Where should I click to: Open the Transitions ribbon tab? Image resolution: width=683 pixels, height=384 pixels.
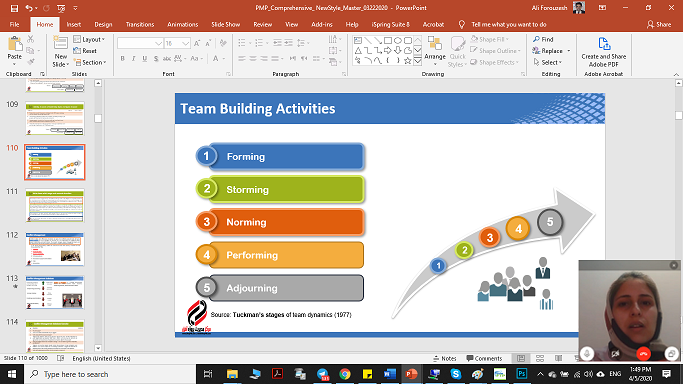click(140, 24)
